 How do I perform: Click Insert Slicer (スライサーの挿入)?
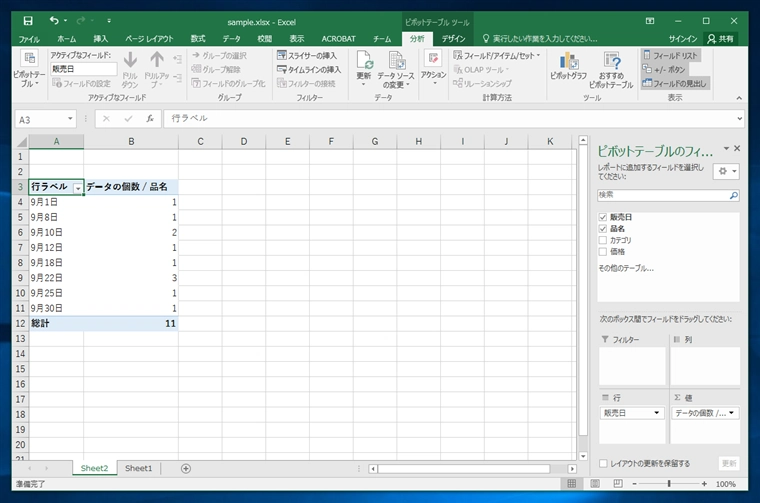307,55
